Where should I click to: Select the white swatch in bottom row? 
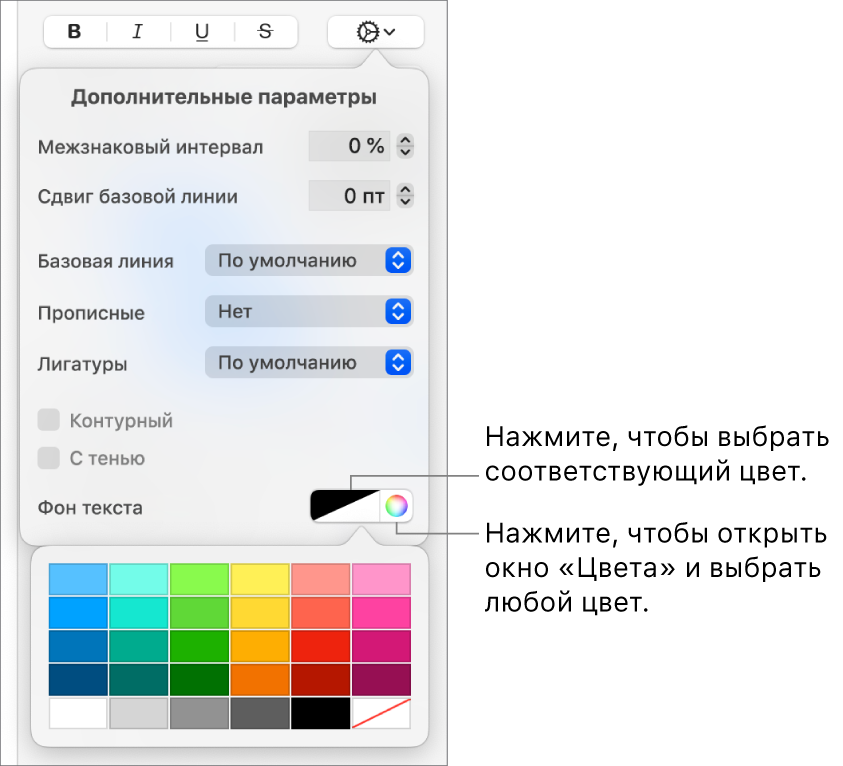pos(78,713)
